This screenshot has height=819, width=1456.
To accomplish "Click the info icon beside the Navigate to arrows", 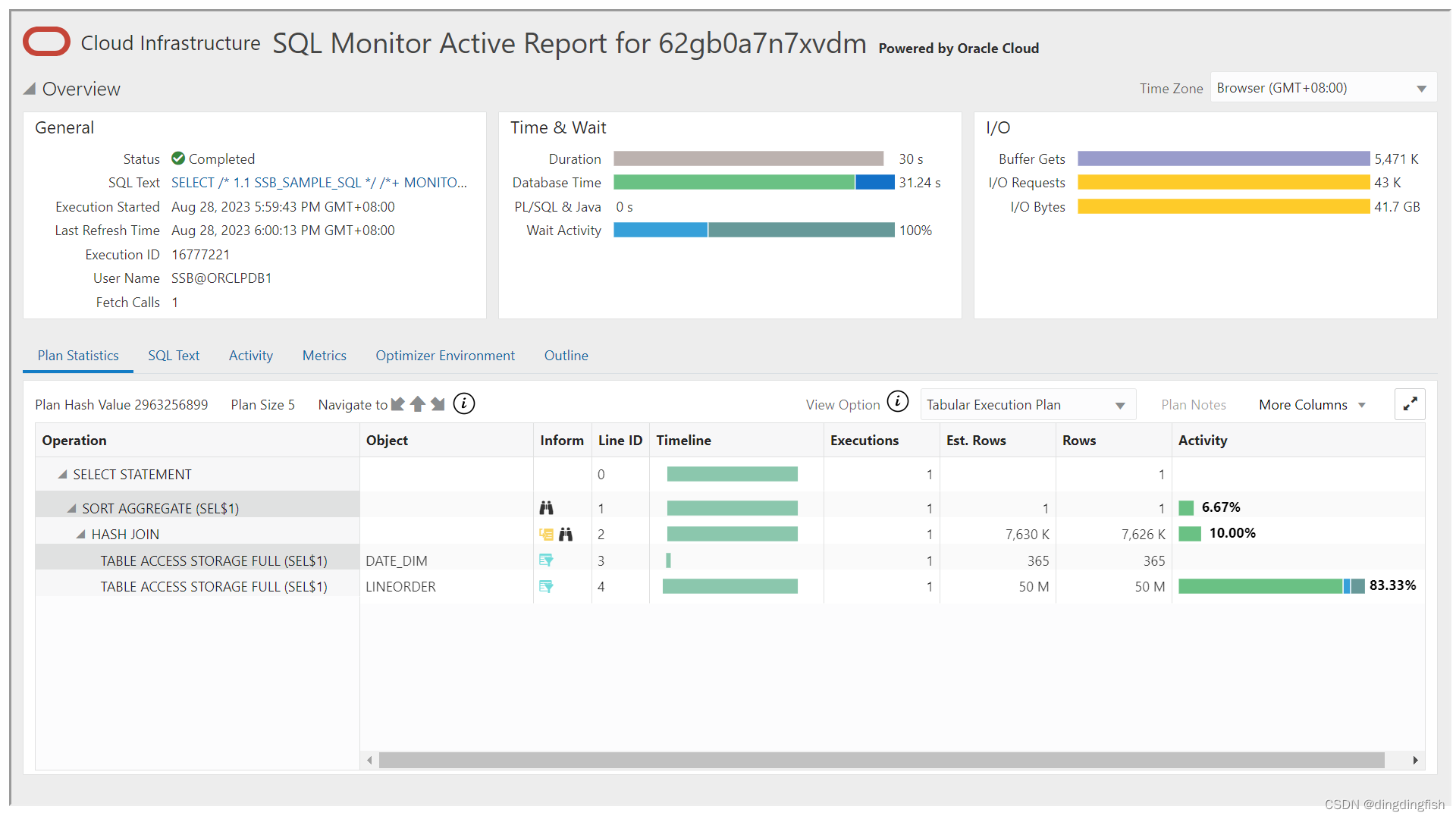I will coord(464,404).
